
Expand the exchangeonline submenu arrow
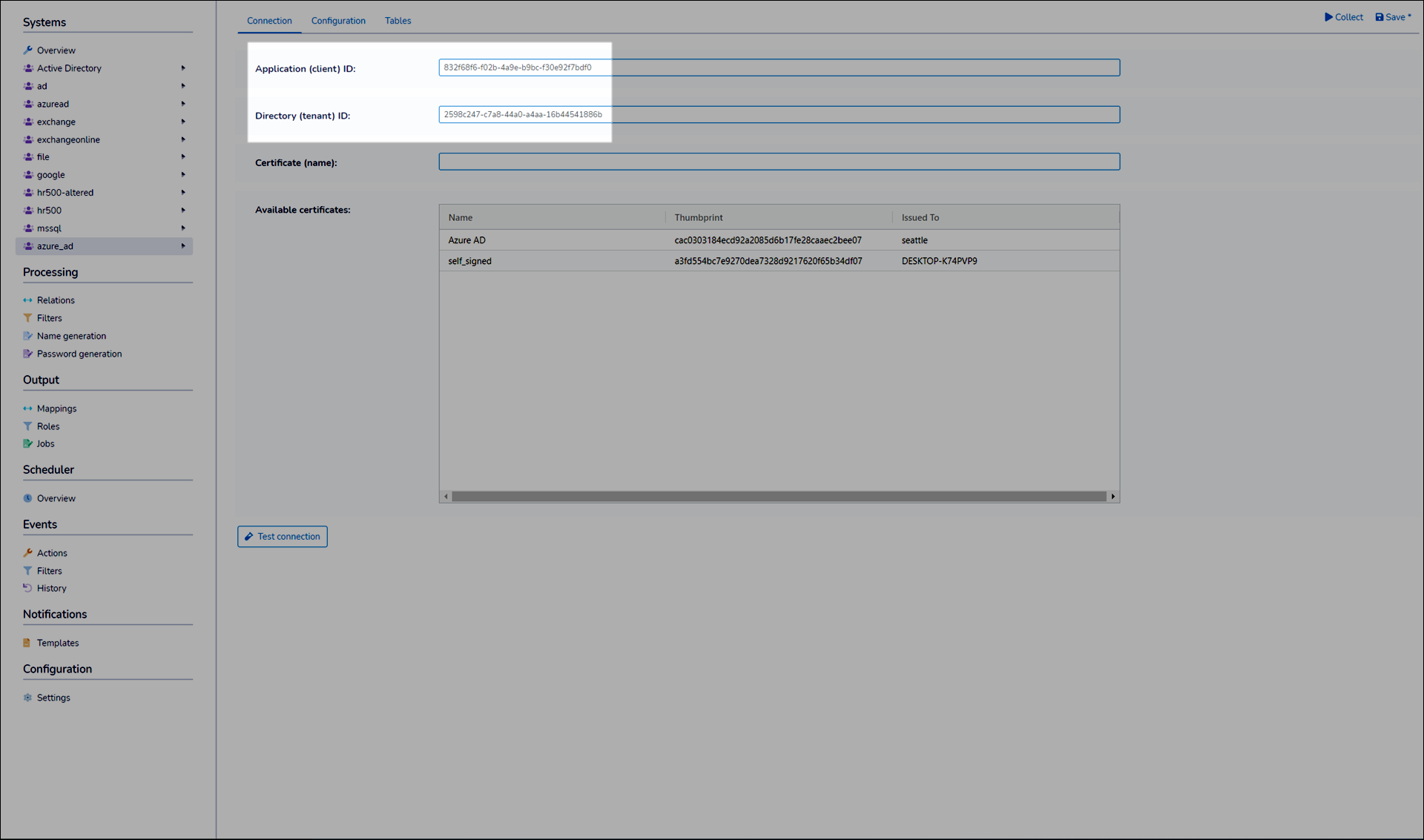point(183,139)
